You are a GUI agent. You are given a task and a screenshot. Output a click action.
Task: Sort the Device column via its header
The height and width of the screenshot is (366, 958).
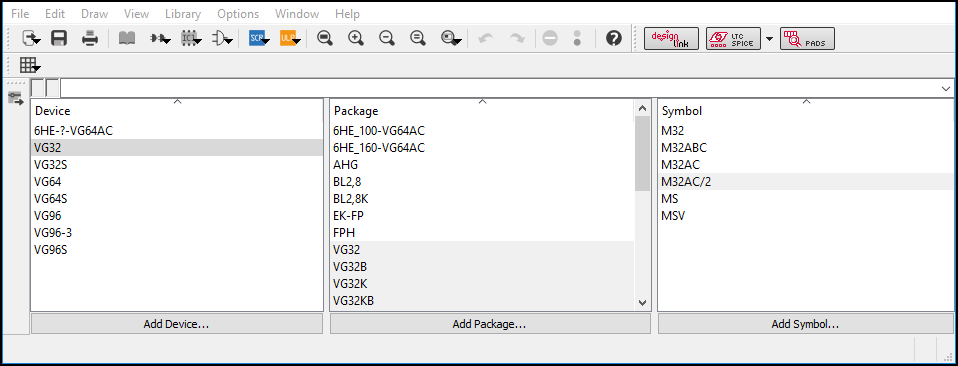coord(177,111)
